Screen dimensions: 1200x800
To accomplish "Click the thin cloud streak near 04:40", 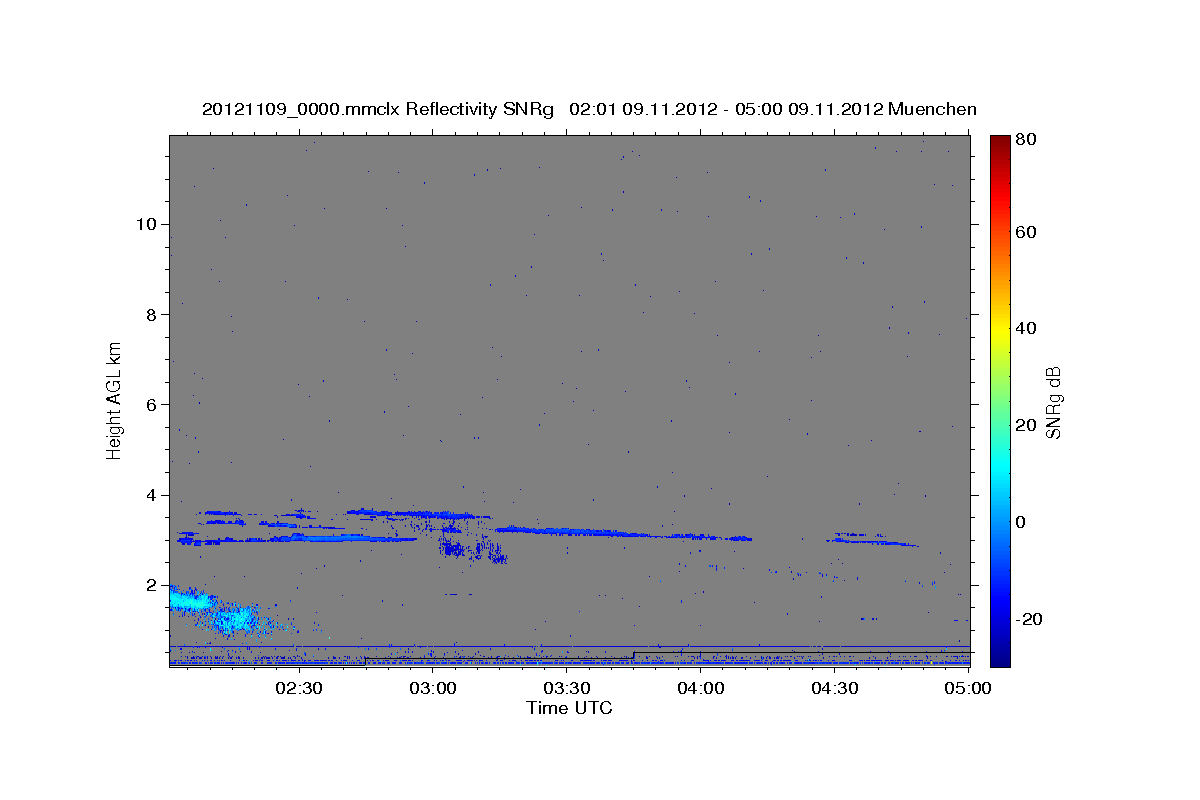I will pos(872,542).
